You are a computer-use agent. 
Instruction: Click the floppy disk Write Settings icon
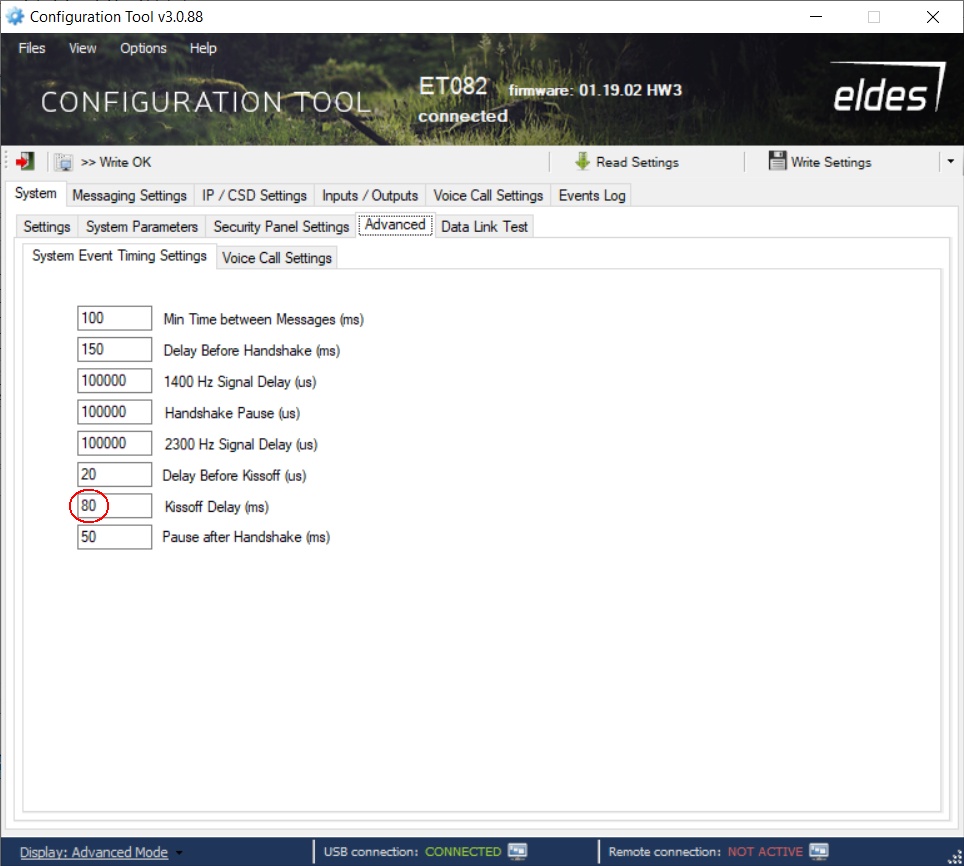(777, 161)
